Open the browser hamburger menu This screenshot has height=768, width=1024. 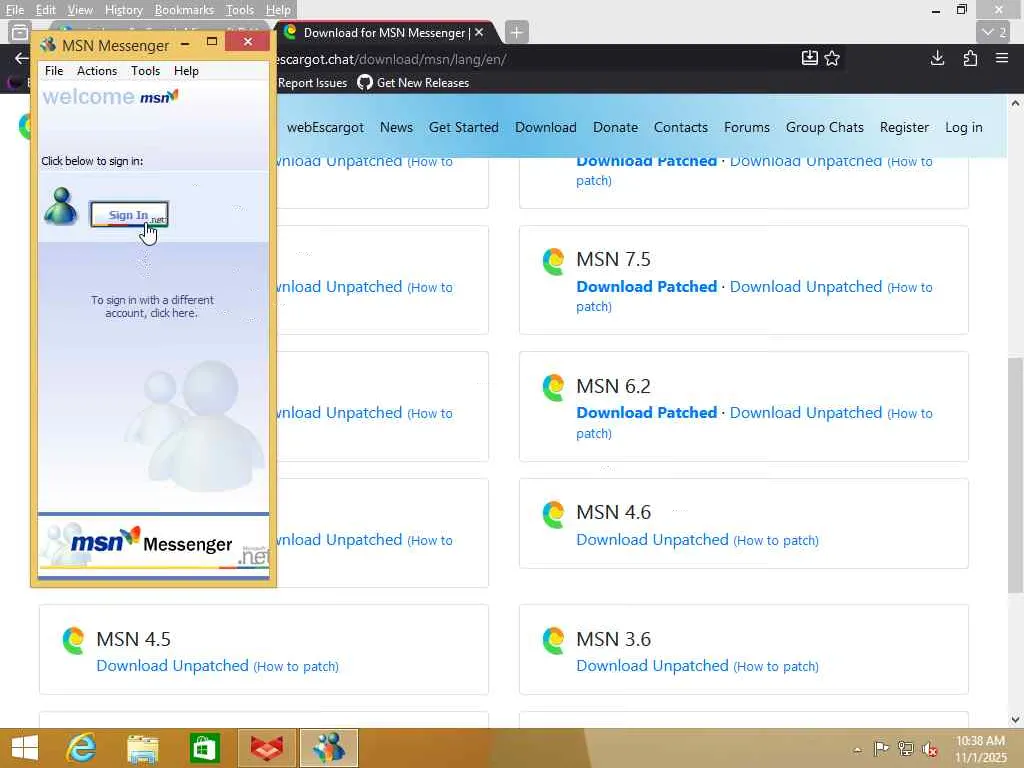[1002, 58]
